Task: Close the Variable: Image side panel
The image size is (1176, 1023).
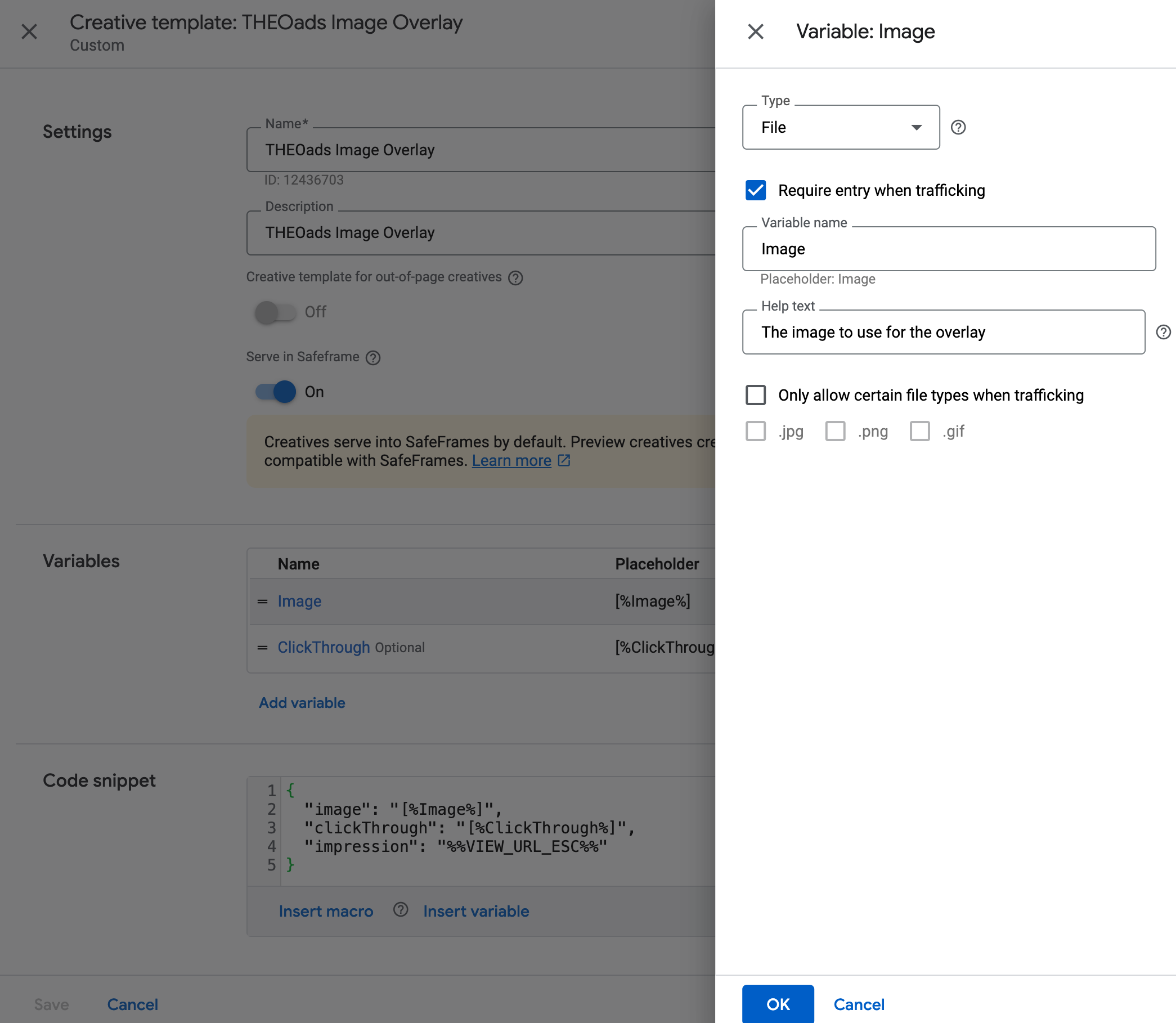Action: coord(755,32)
